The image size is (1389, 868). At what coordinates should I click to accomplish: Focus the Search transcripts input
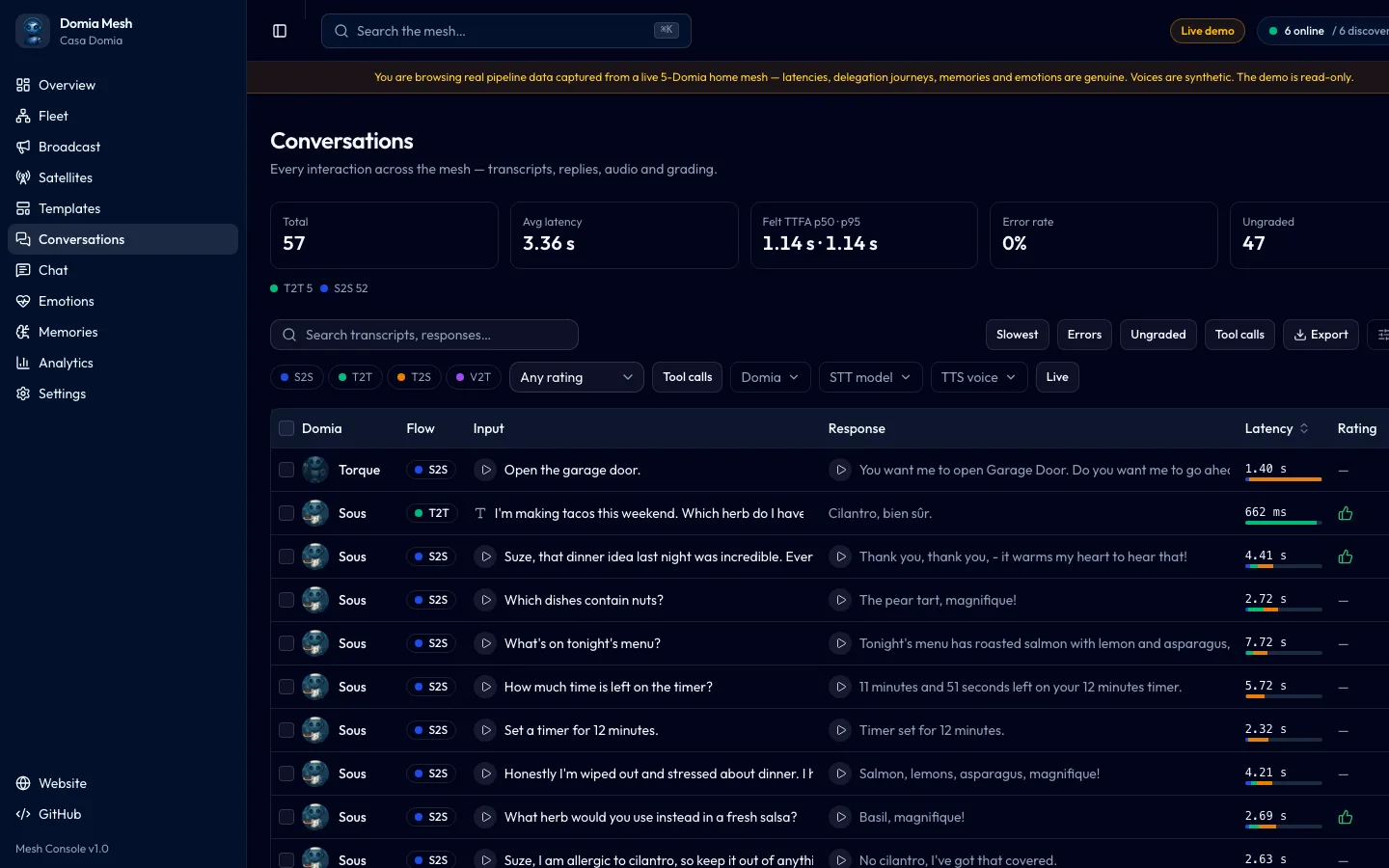pyautogui.click(x=424, y=335)
